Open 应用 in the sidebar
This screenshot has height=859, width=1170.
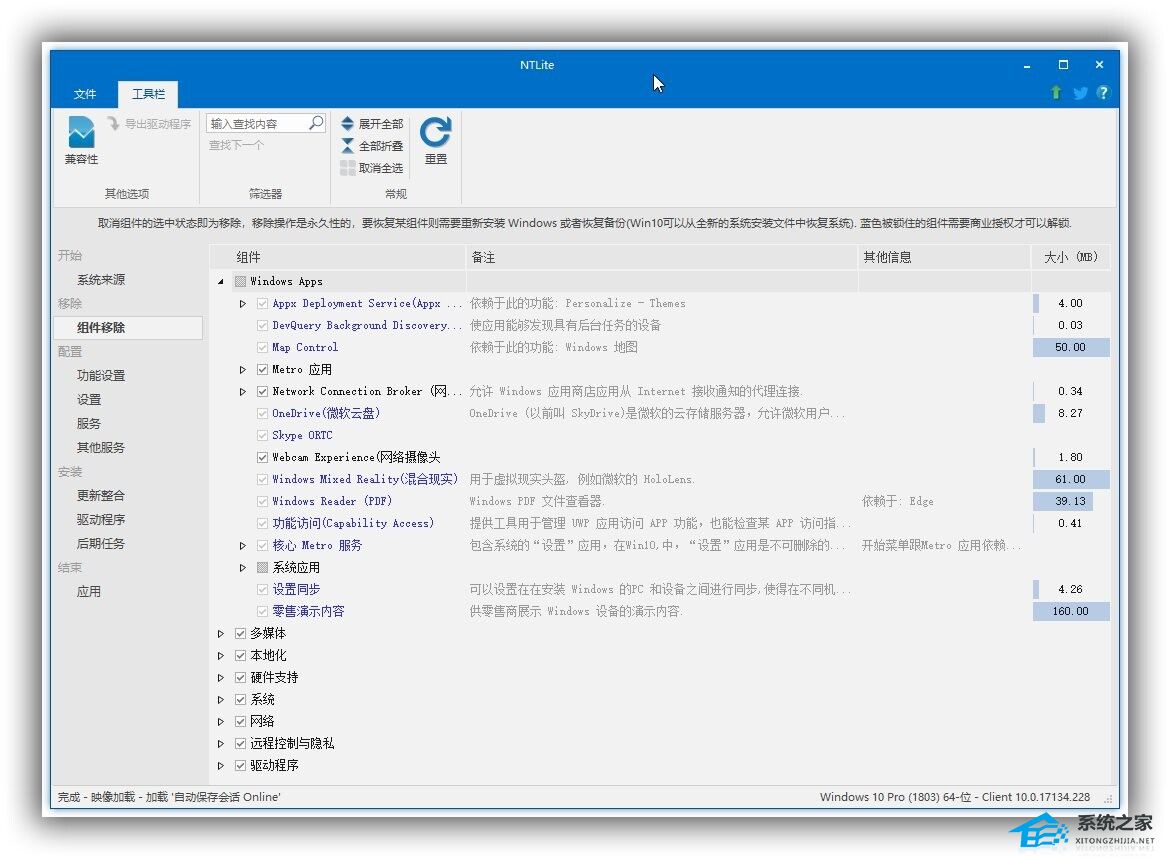[88, 592]
